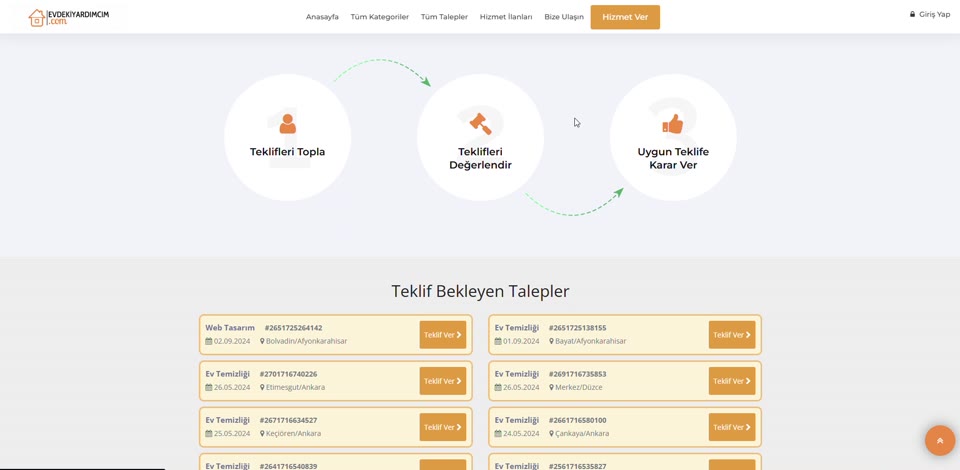Click request number #2651725264142
960x470 pixels.
coord(293,328)
